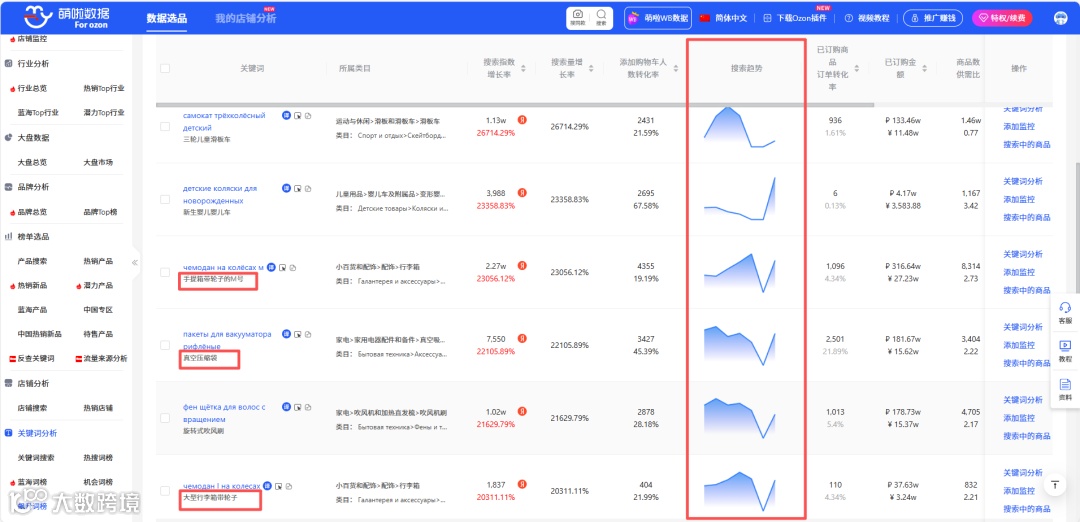Click the copy icon beside чемодан на колёсах м
Screen dimensions: 1080x522
coord(293,267)
